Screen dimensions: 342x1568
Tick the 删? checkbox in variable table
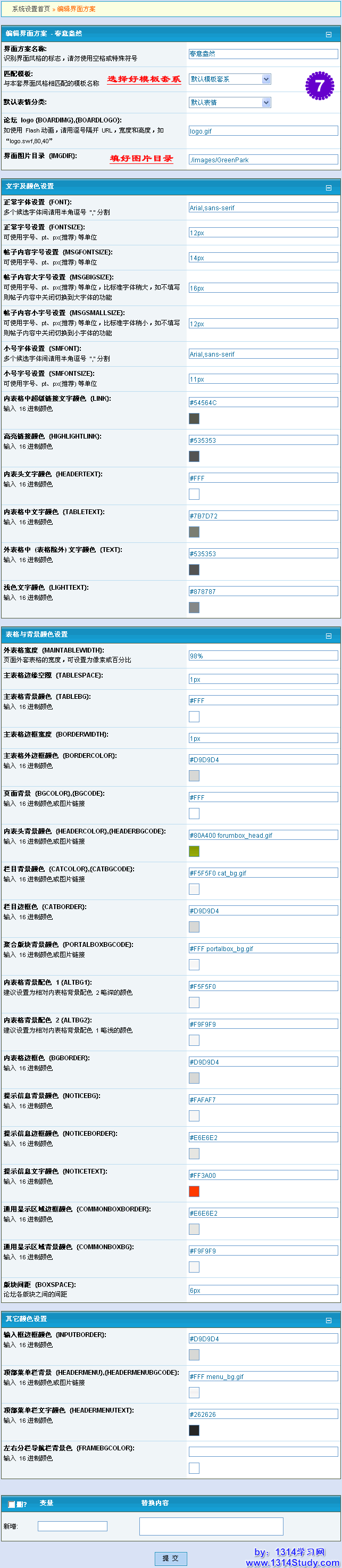12,1504
